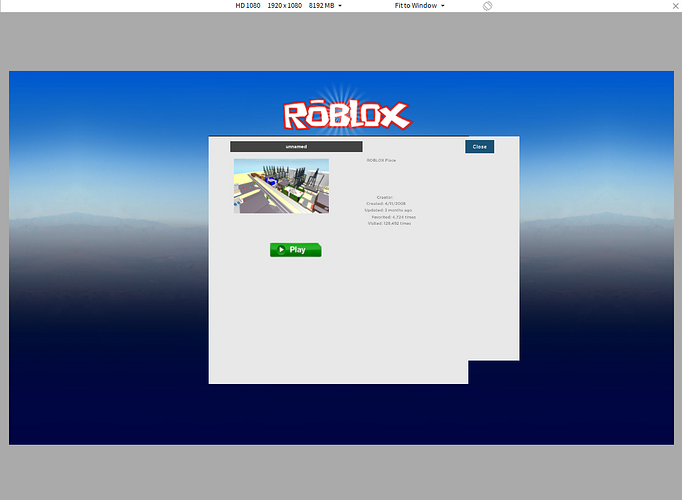Click the rotate screen icon
Image resolution: width=682 pixels, height=500 pixels.
coord(488,6)
